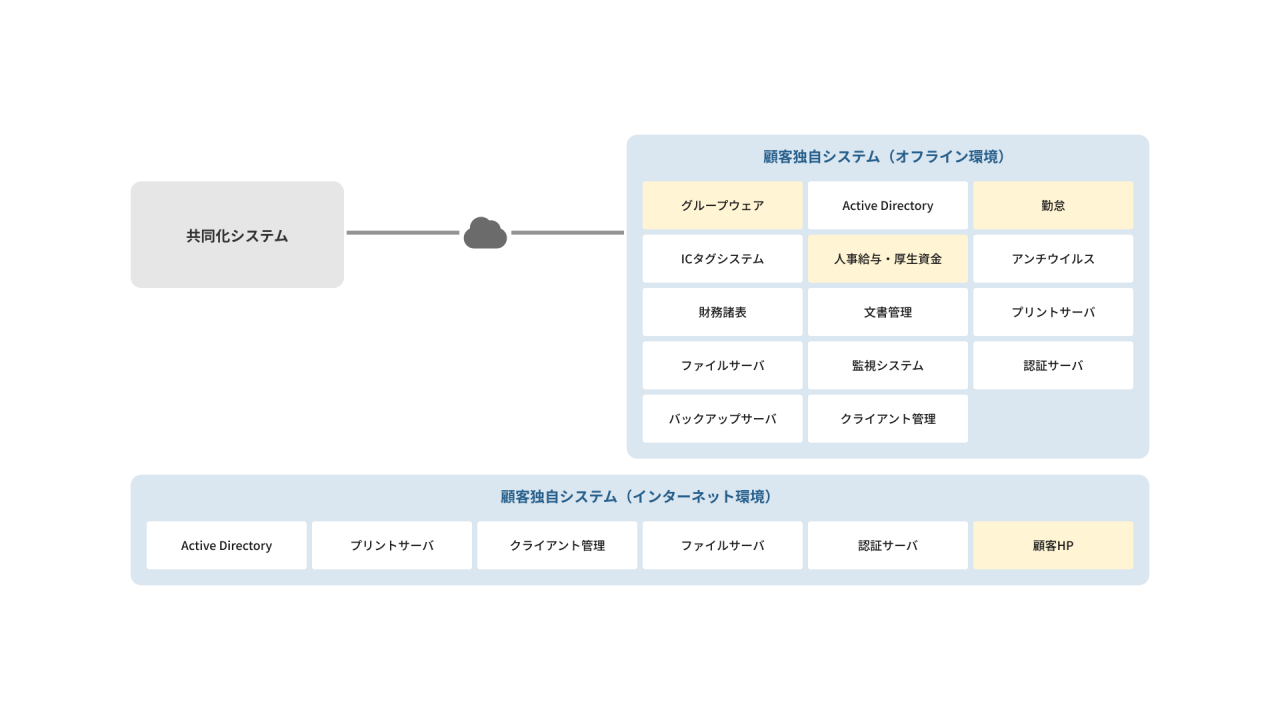Screen dimensions: 1280x720
Task: Click the グループウェア box
Action: tap(722, 205)
